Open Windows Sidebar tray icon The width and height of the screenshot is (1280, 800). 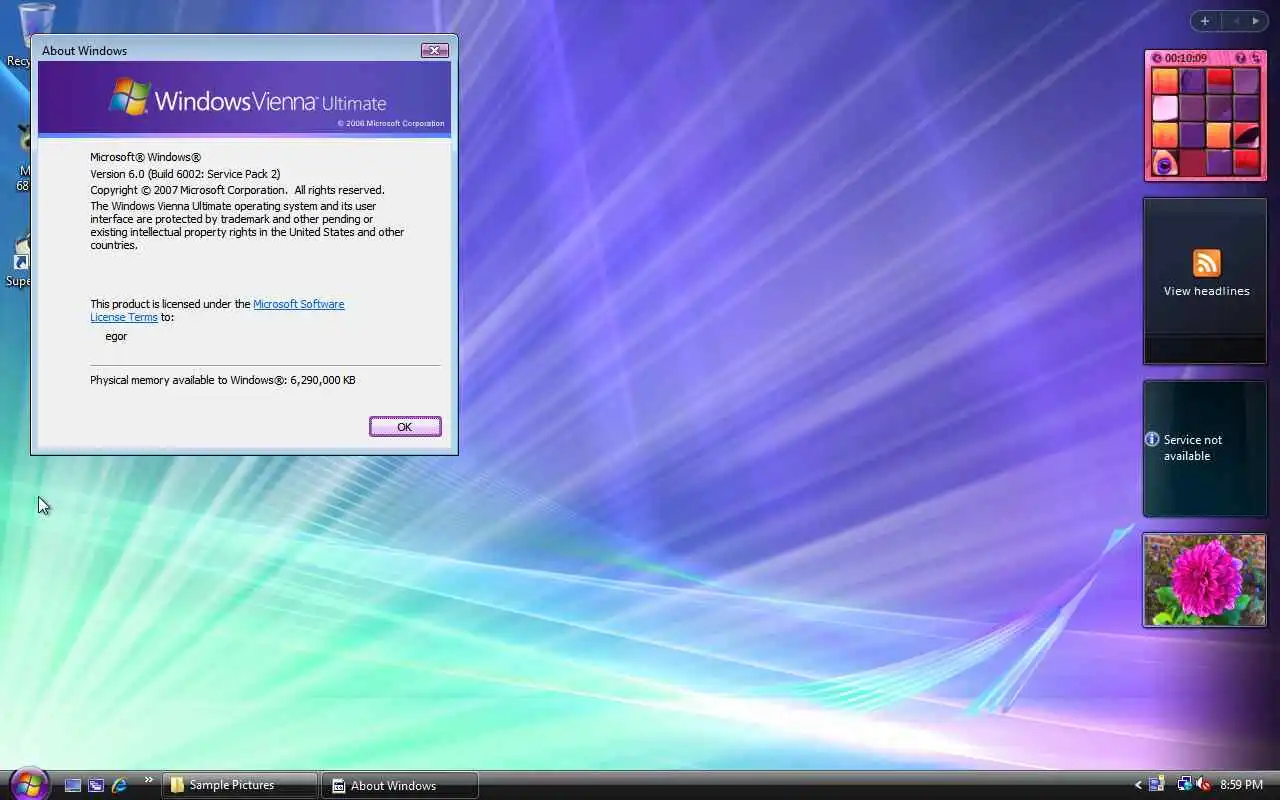coord(1157,785)
